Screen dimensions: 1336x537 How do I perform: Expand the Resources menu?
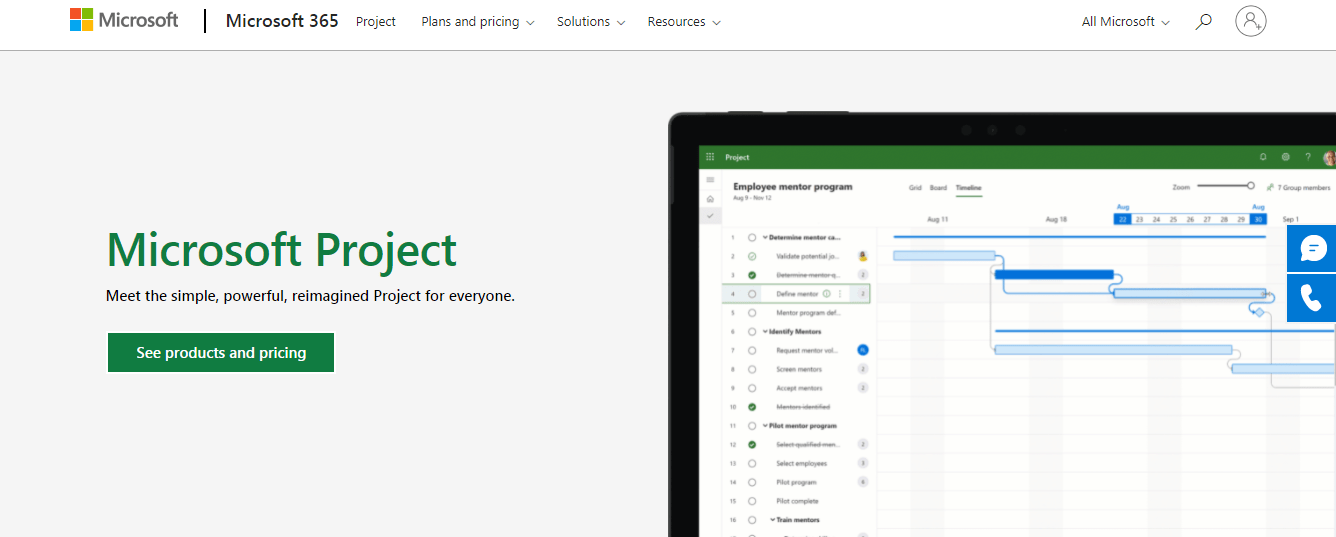(684, 21)
